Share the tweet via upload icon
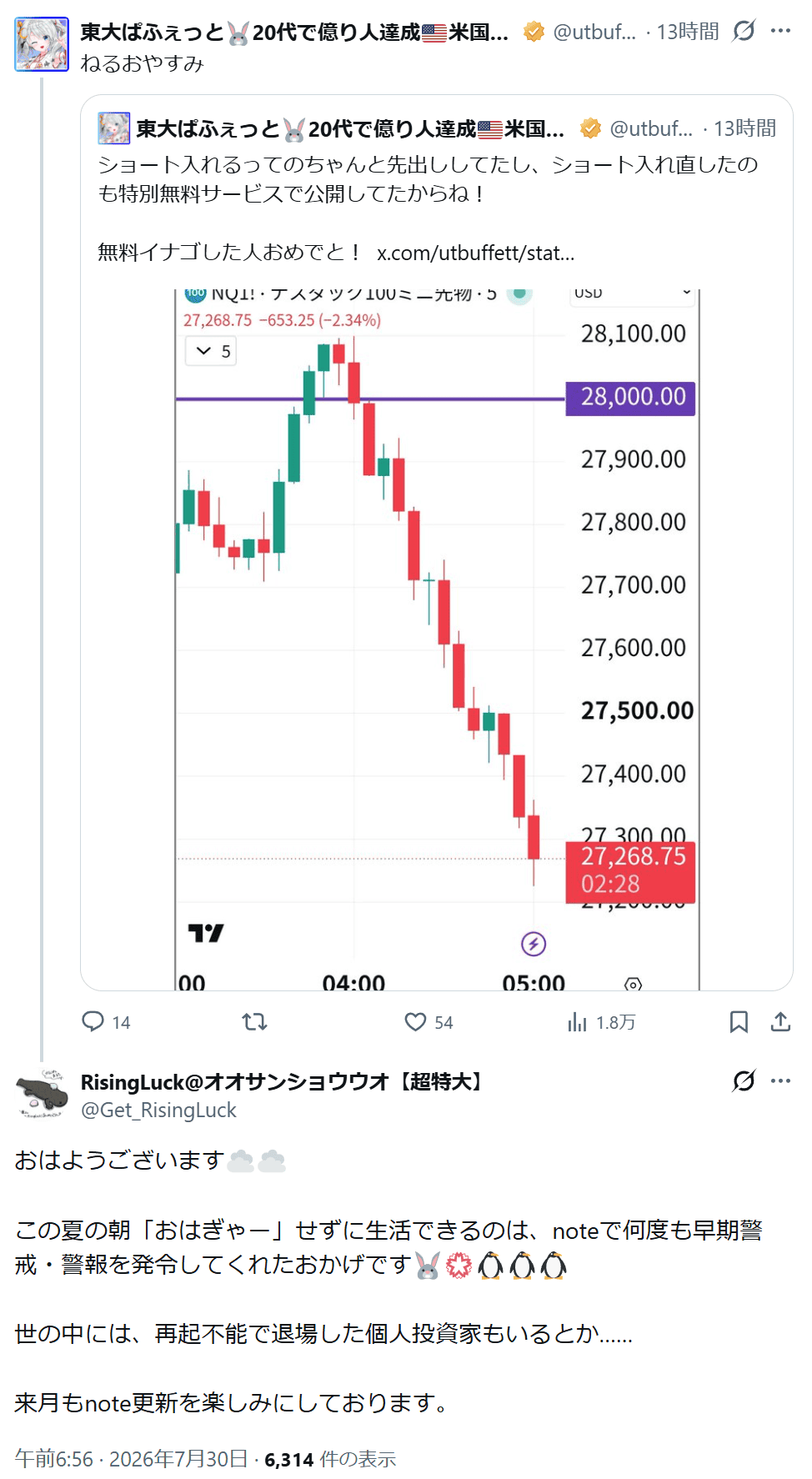 click(780, 1021)
